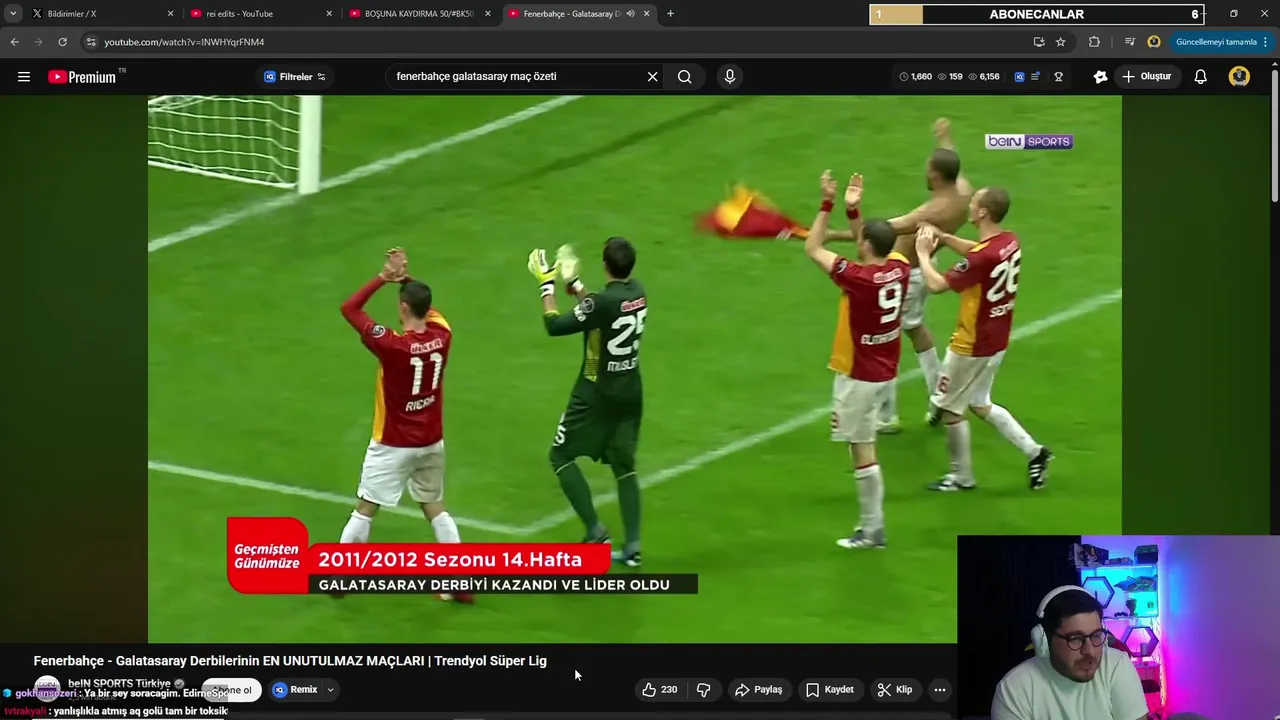Like the video with 230 likes
Viewport: 1280px width, 720px height.
(x=659, y=689)
